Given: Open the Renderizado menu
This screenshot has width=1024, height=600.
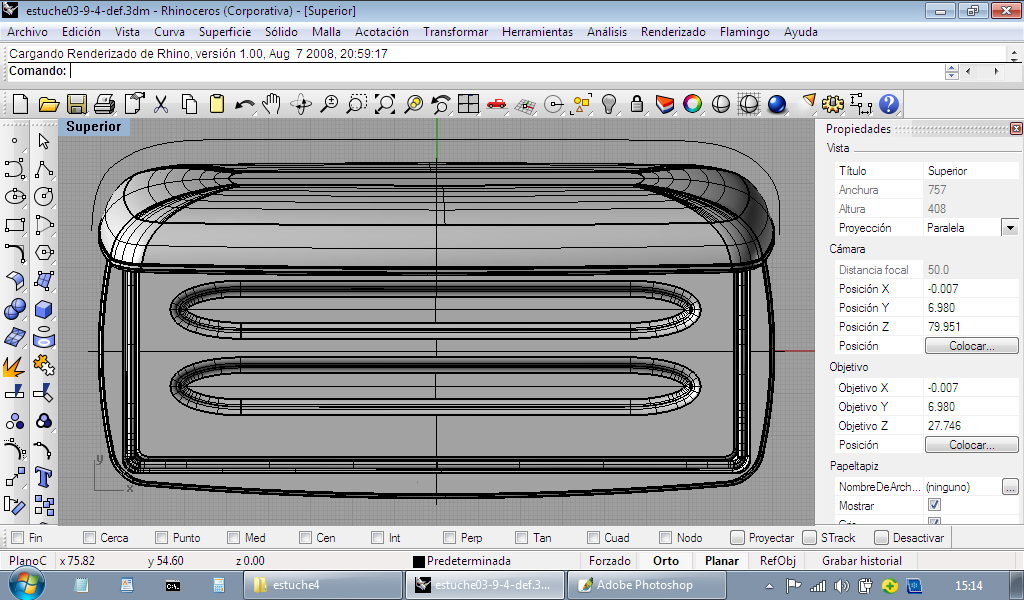Looking at the screenshot, I should click(672, 32).
